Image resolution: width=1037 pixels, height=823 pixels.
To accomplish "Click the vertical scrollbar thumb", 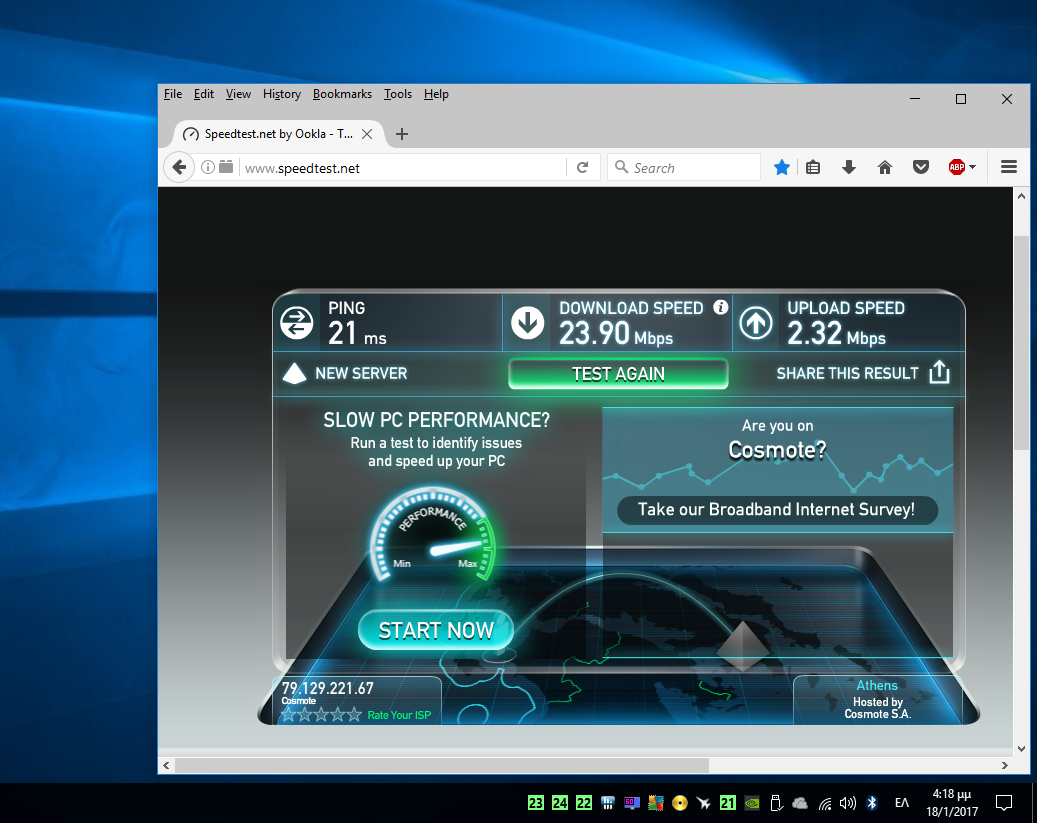I will 1021,342.
